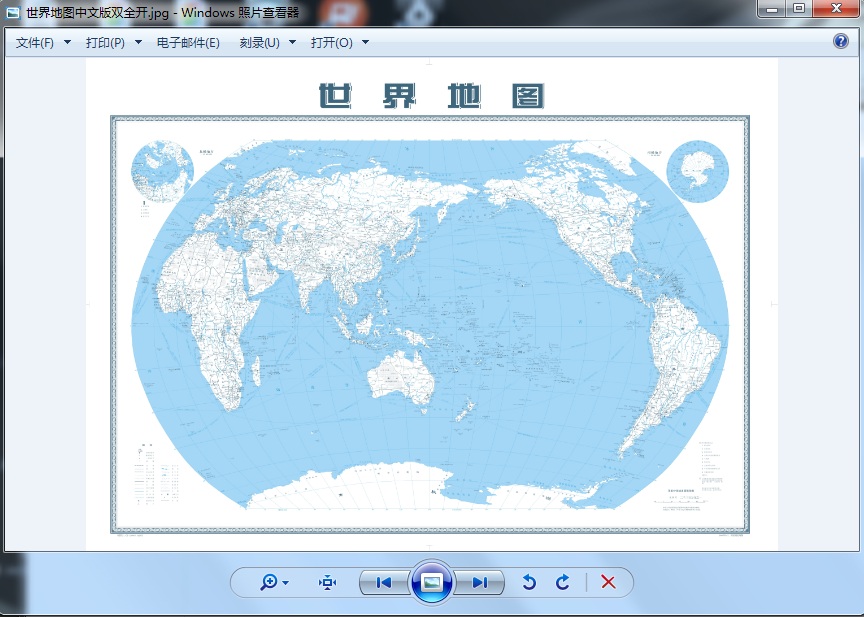864x617 pixels.
Task: Go to the next image
Action: pyautogui.click(x=480, y=582)
